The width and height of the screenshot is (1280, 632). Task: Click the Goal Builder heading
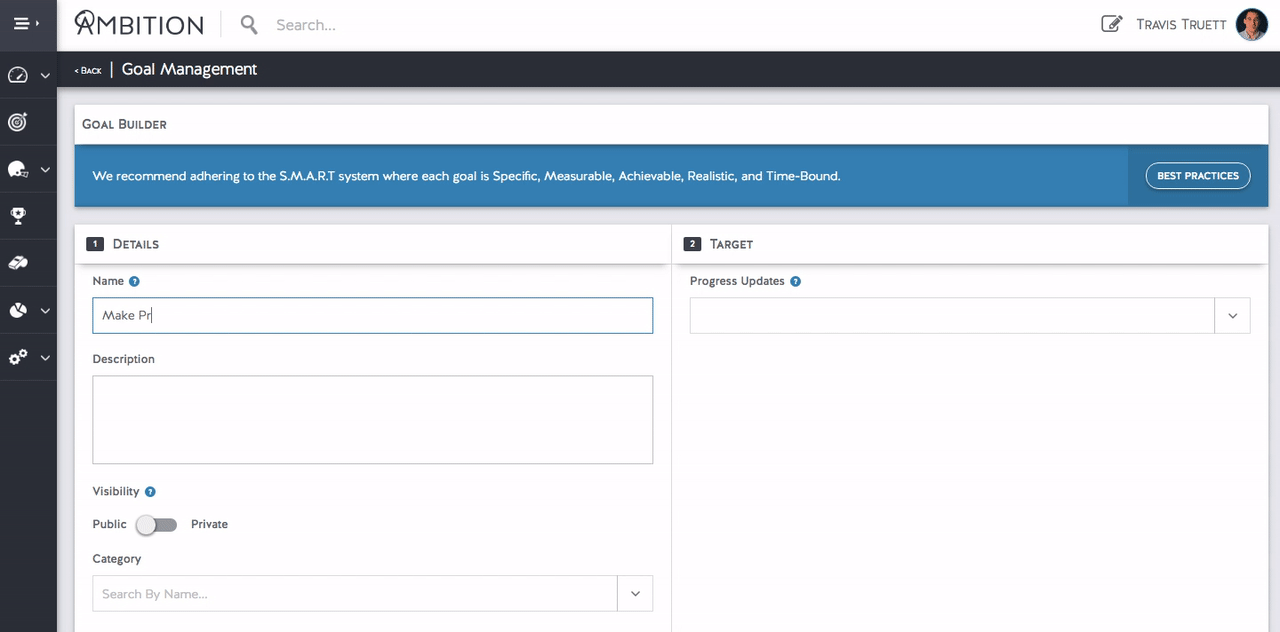point(124,125)
